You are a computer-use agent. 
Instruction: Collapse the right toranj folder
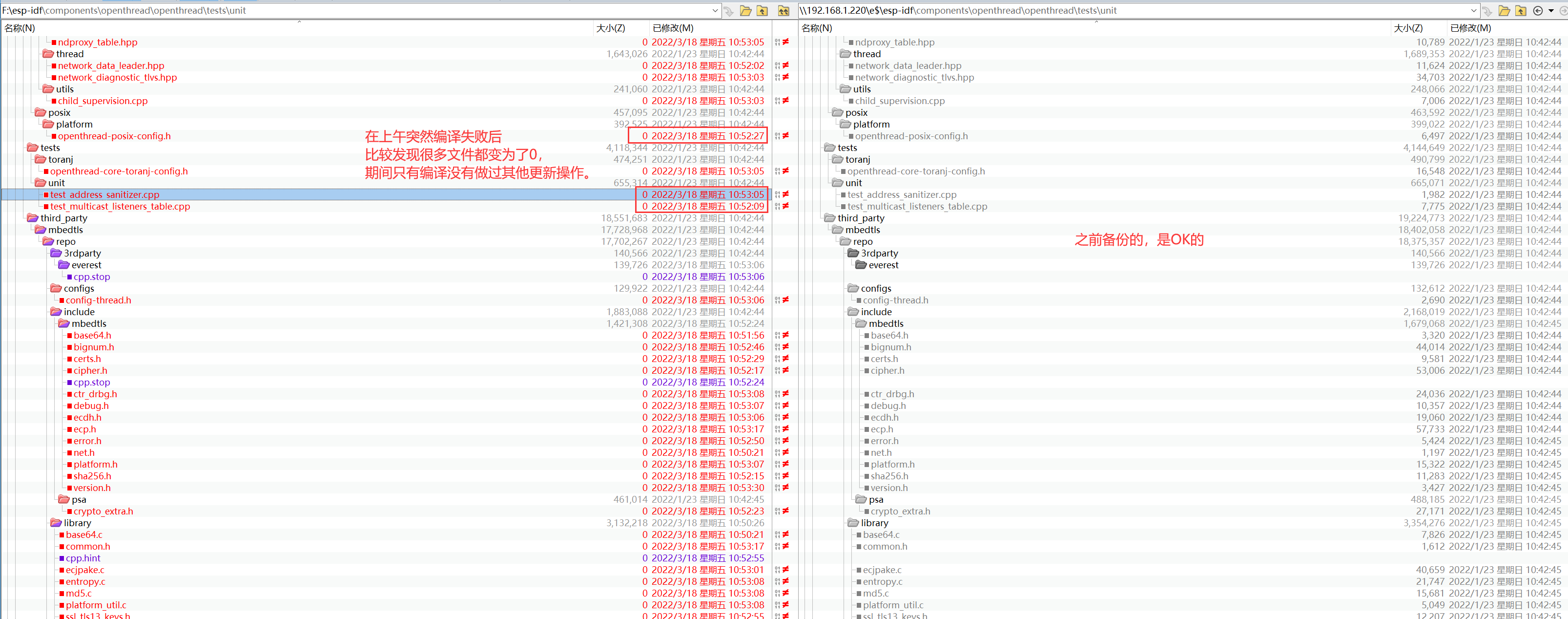click(838, 159)
